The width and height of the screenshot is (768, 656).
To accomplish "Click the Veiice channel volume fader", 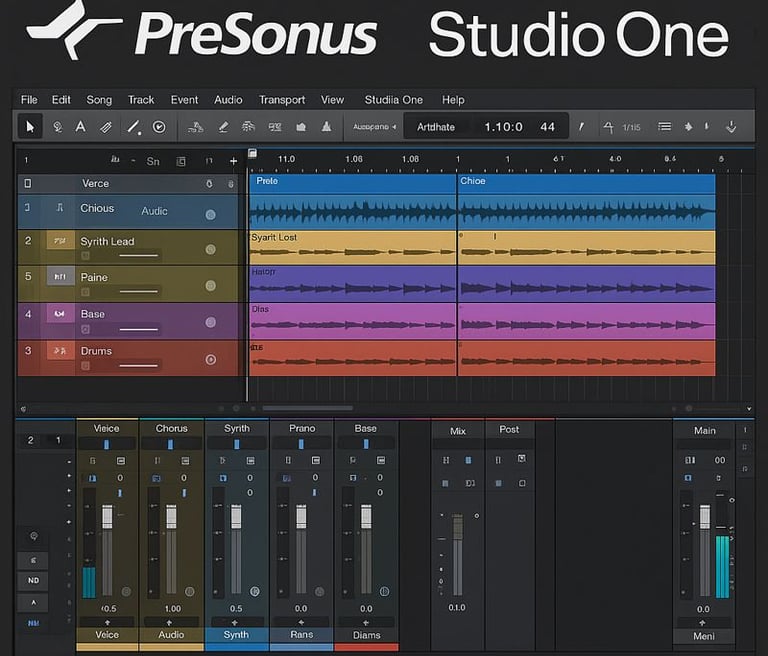I will pos(107,517).
